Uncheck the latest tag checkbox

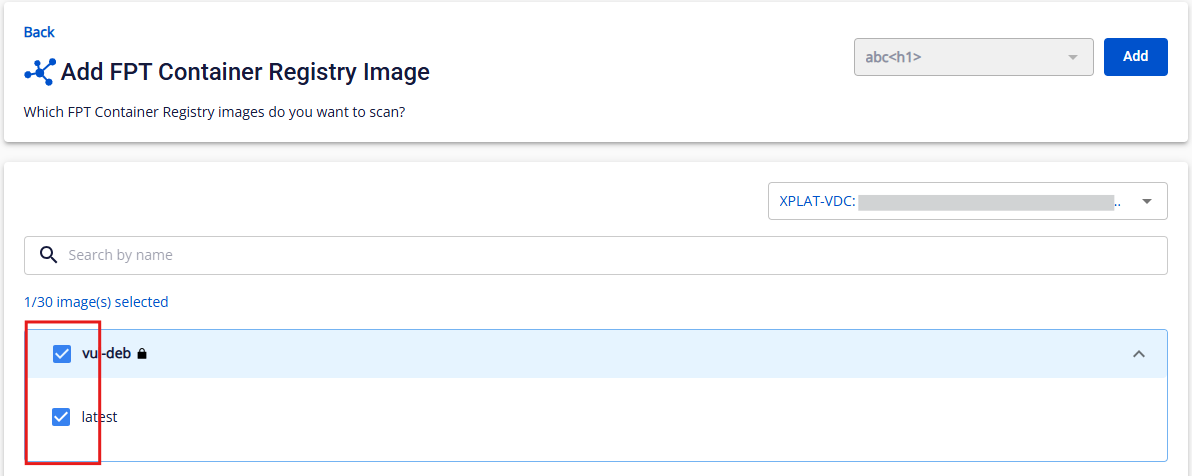[x=61, y=417]
